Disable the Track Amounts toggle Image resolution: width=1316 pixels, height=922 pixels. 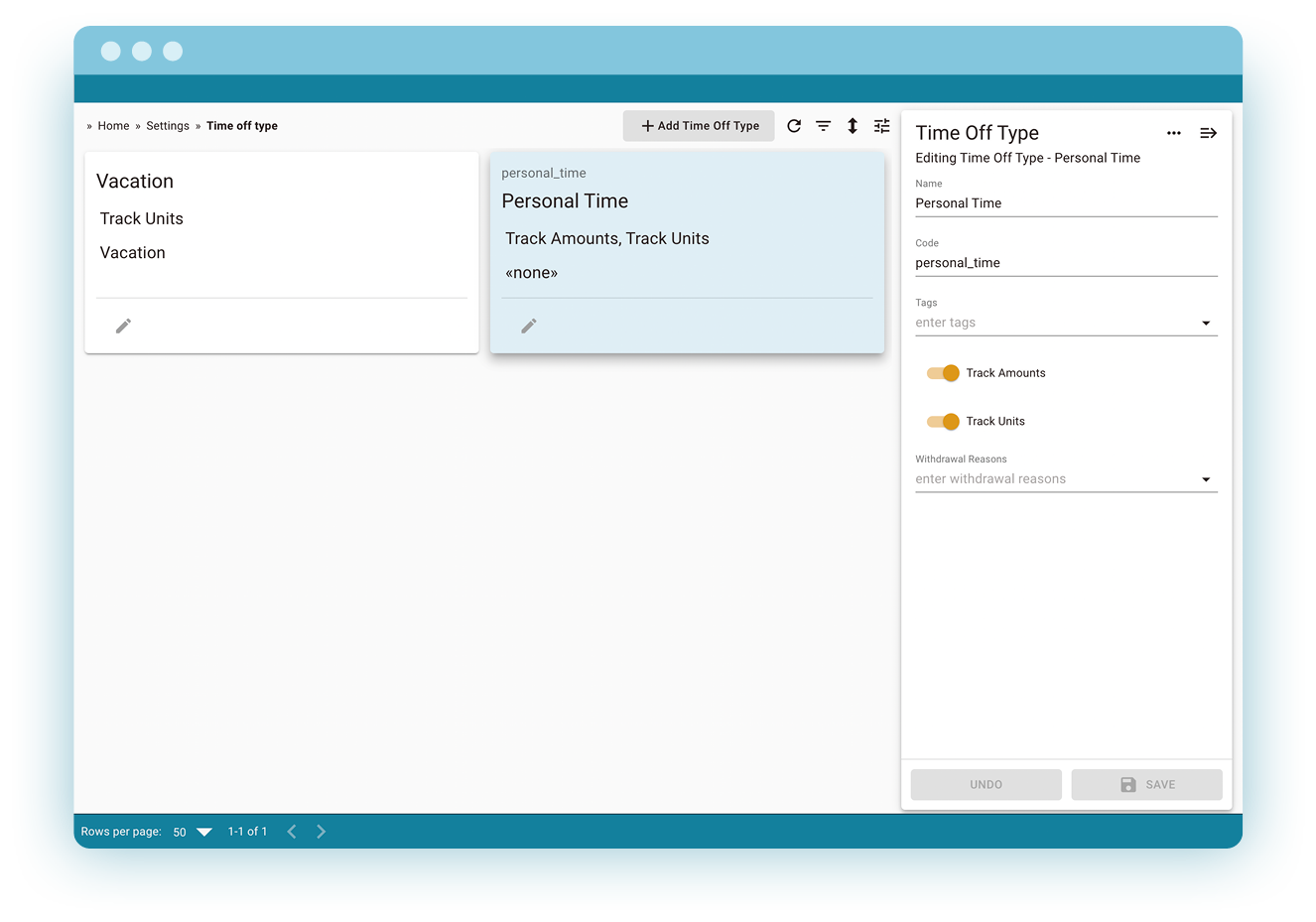tap(942, 373)
